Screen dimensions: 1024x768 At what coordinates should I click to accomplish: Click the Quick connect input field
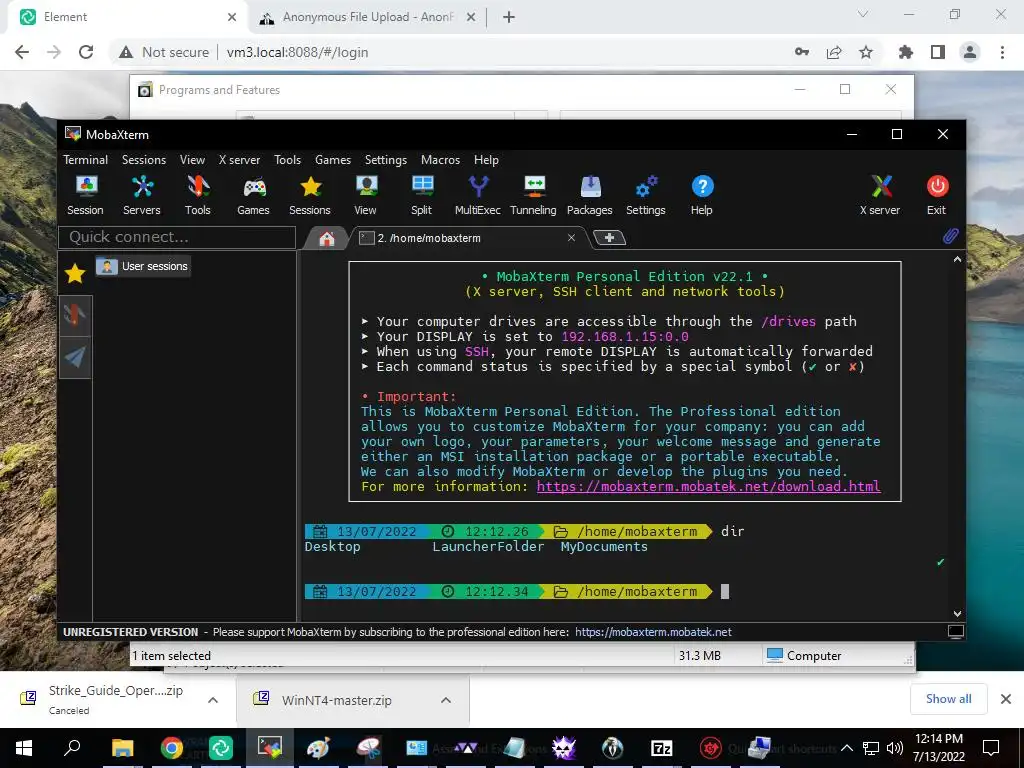[x=177, y=237]
